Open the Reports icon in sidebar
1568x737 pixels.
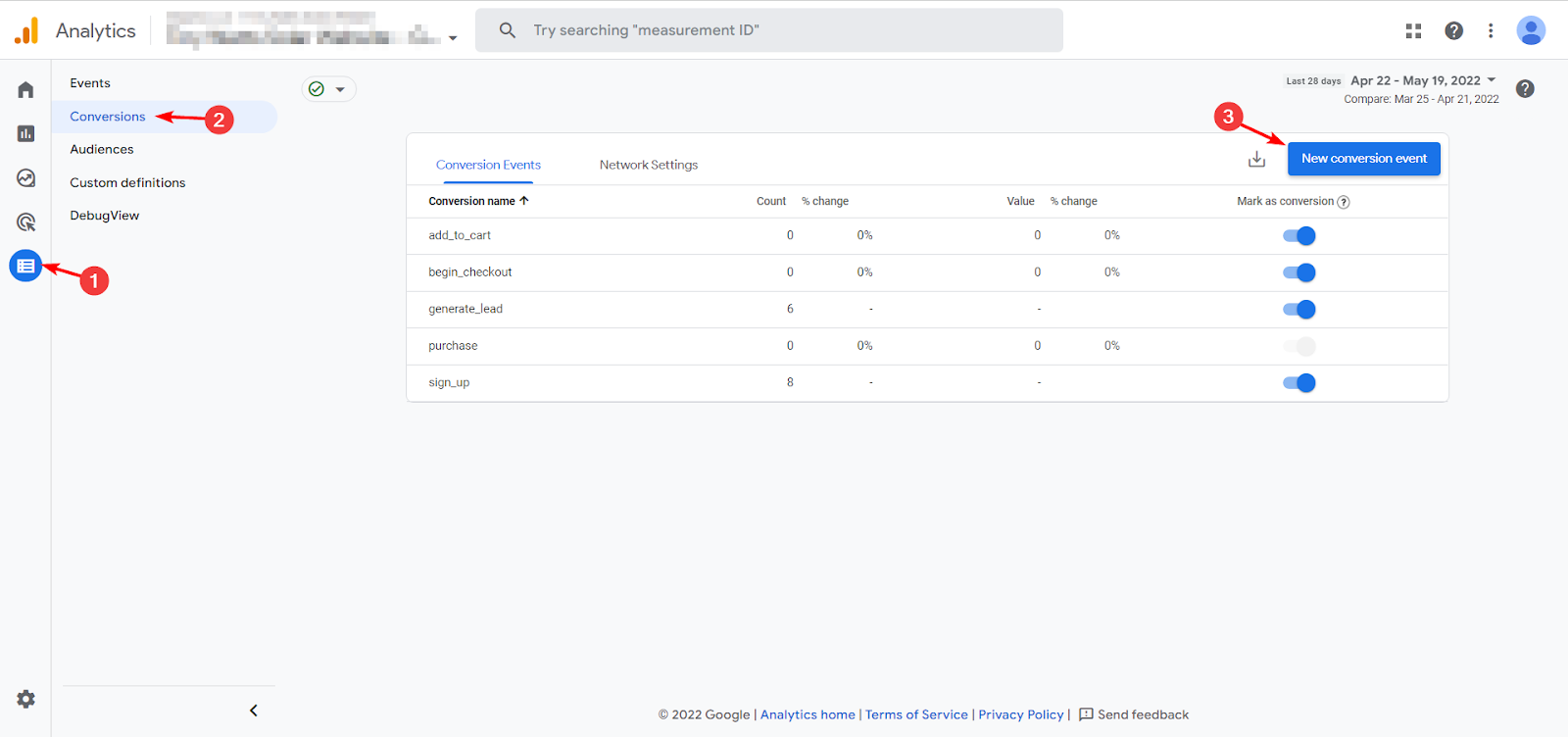[25, 134]
